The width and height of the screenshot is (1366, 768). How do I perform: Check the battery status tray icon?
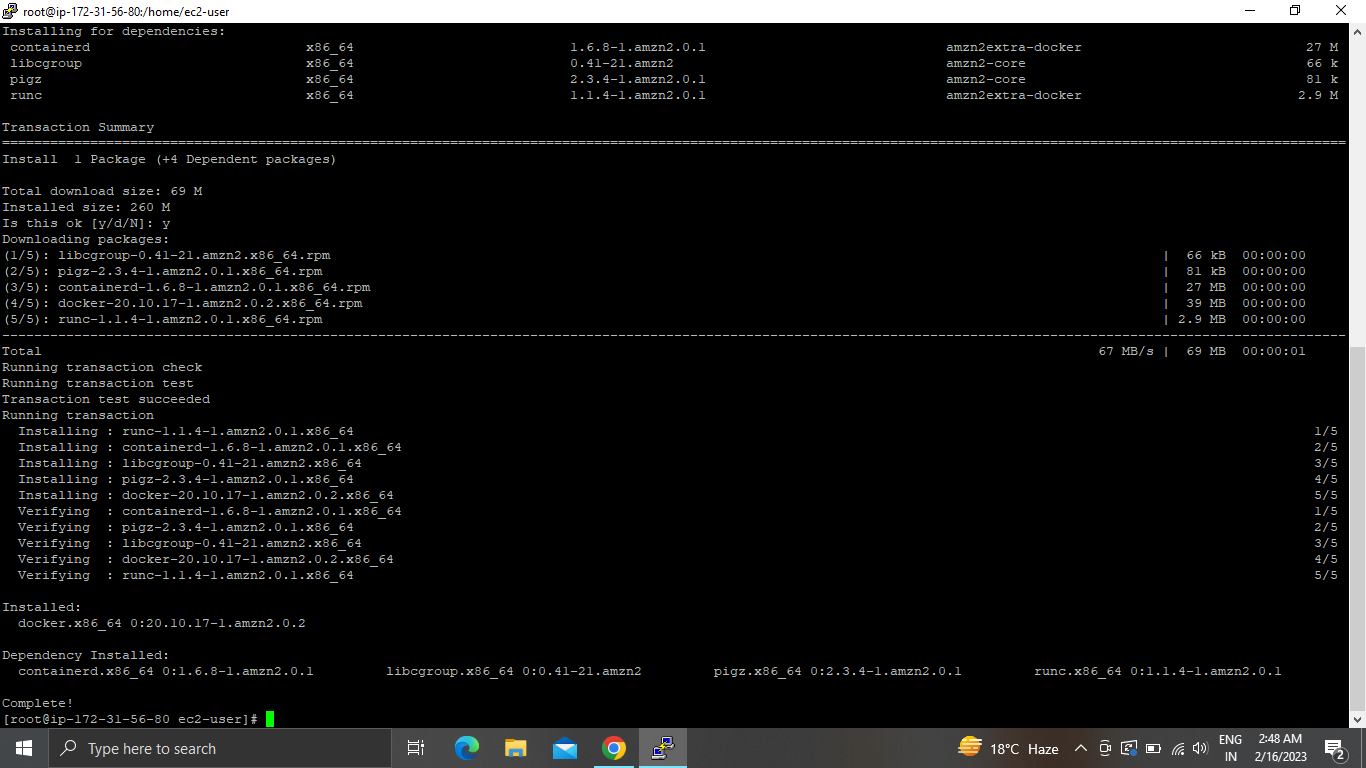1153,748
